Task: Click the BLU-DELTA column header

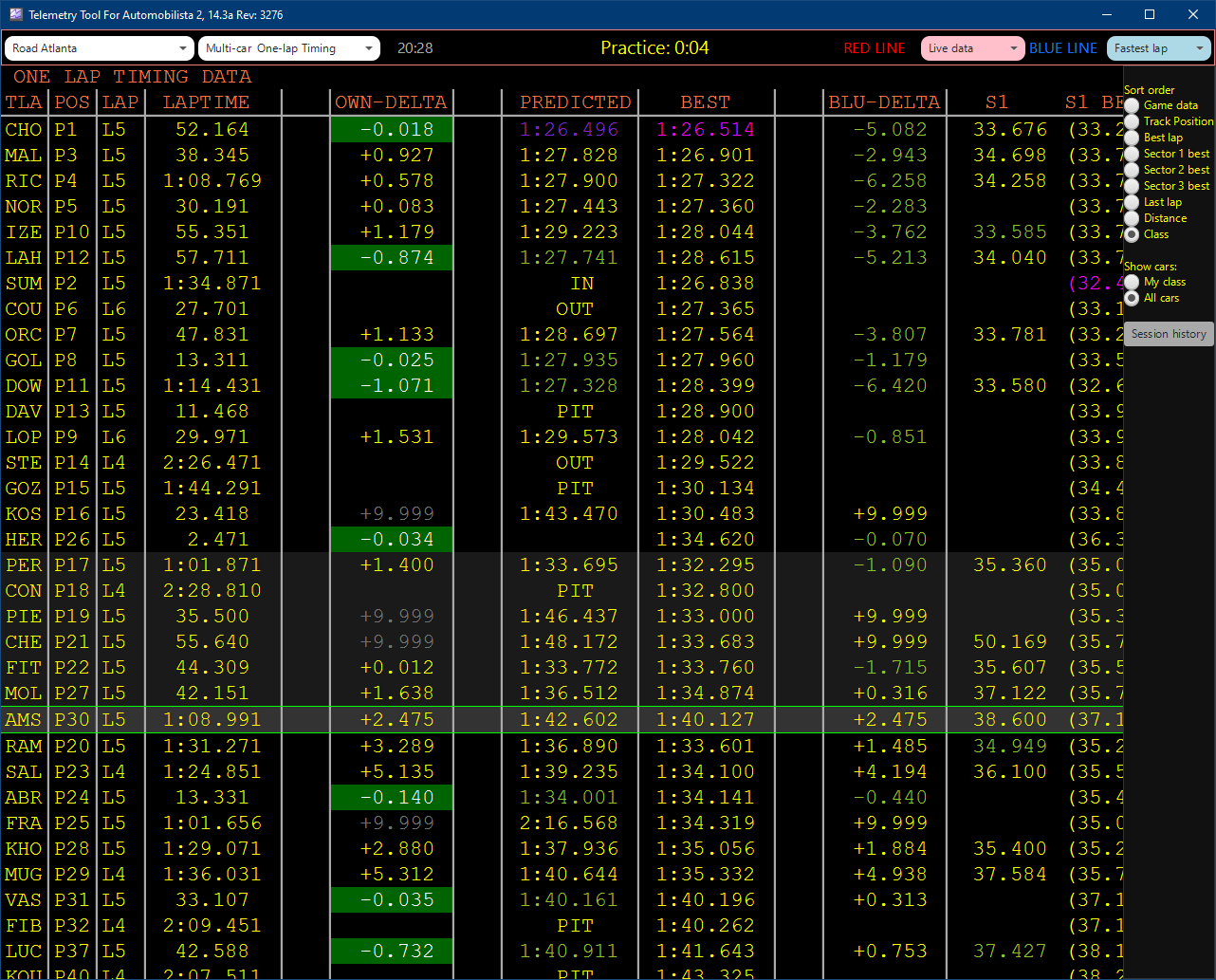Action: click(x=884, y=102)
